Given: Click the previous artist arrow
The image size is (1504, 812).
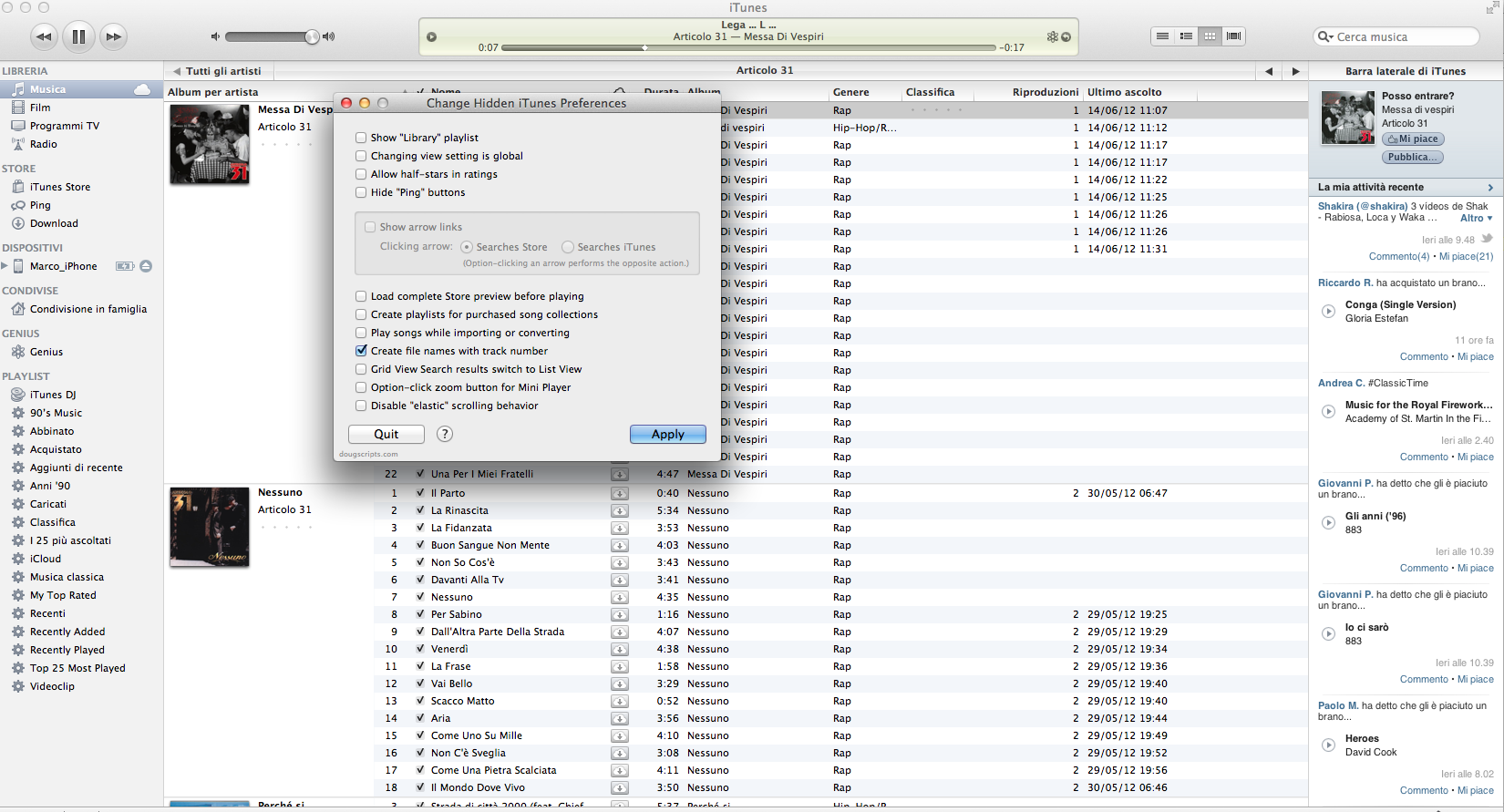Looking at the screenshot, I should point(1269,71).
